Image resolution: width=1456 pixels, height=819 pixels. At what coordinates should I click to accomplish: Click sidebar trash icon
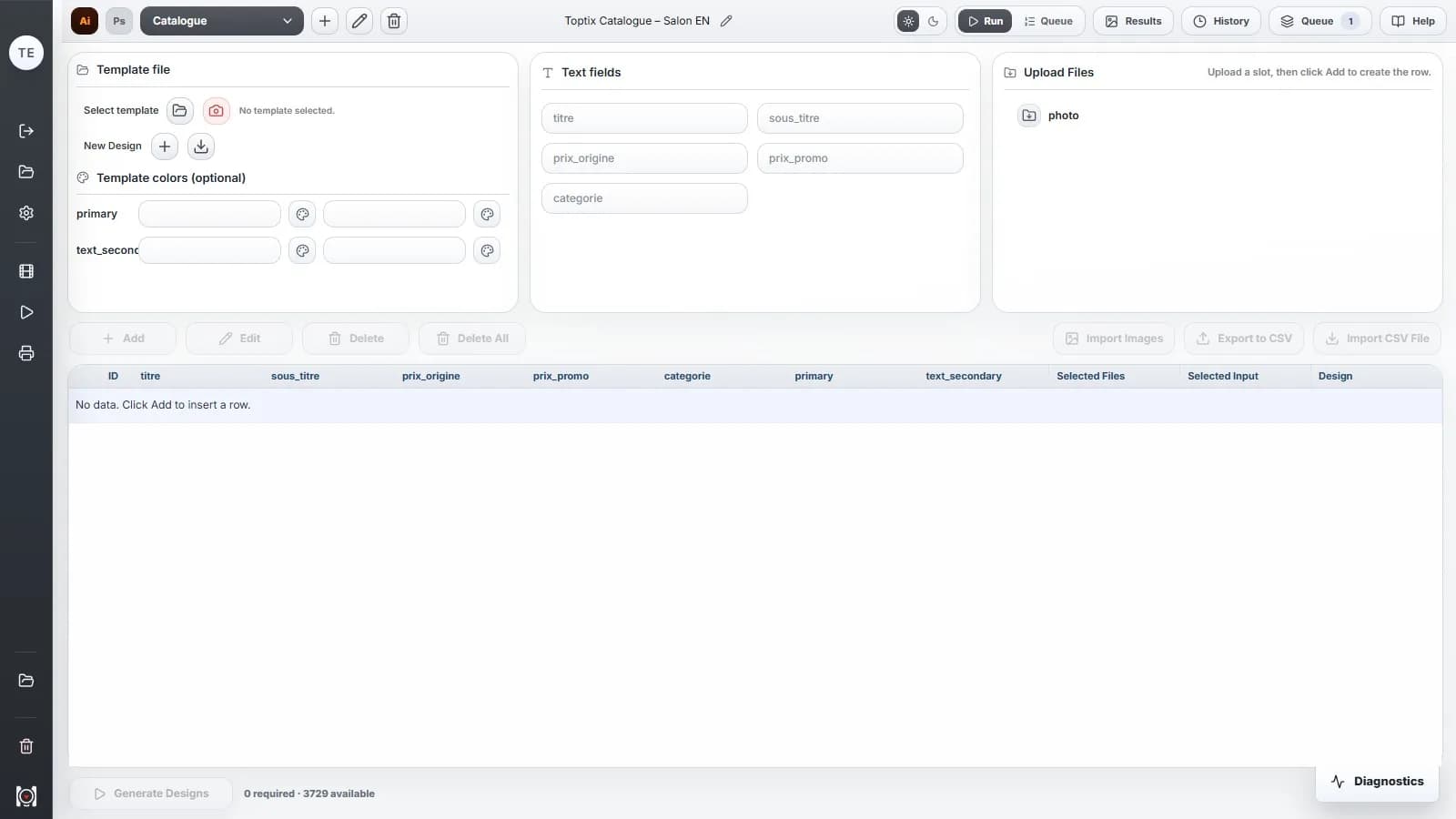(26, 746)
